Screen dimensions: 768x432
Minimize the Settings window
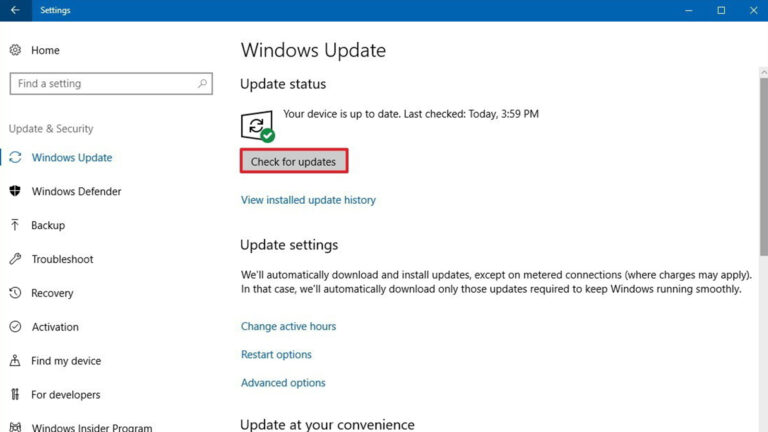[689, 10]
